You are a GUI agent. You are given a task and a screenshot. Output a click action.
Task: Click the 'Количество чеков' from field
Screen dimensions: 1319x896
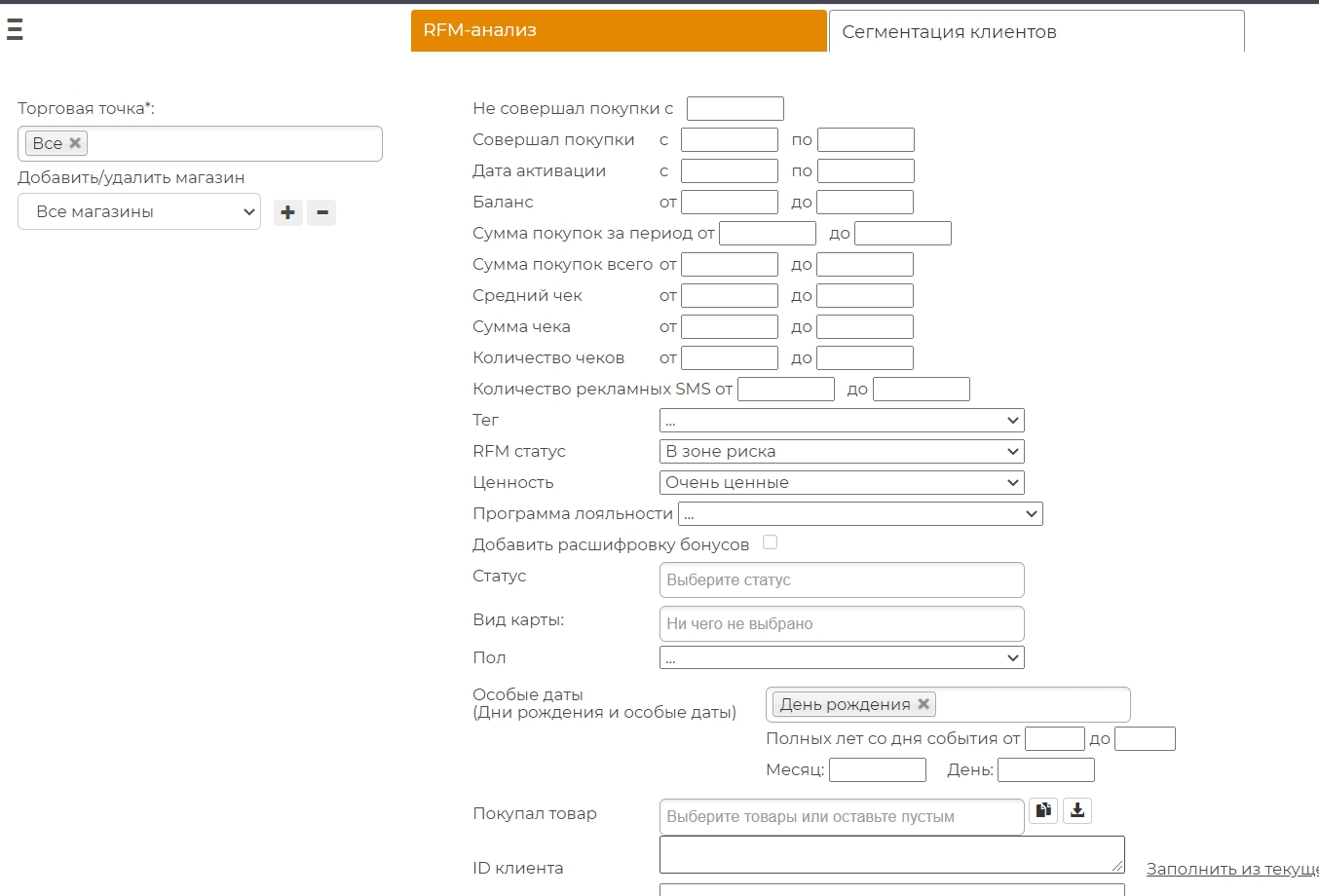(x=730, y=358)
